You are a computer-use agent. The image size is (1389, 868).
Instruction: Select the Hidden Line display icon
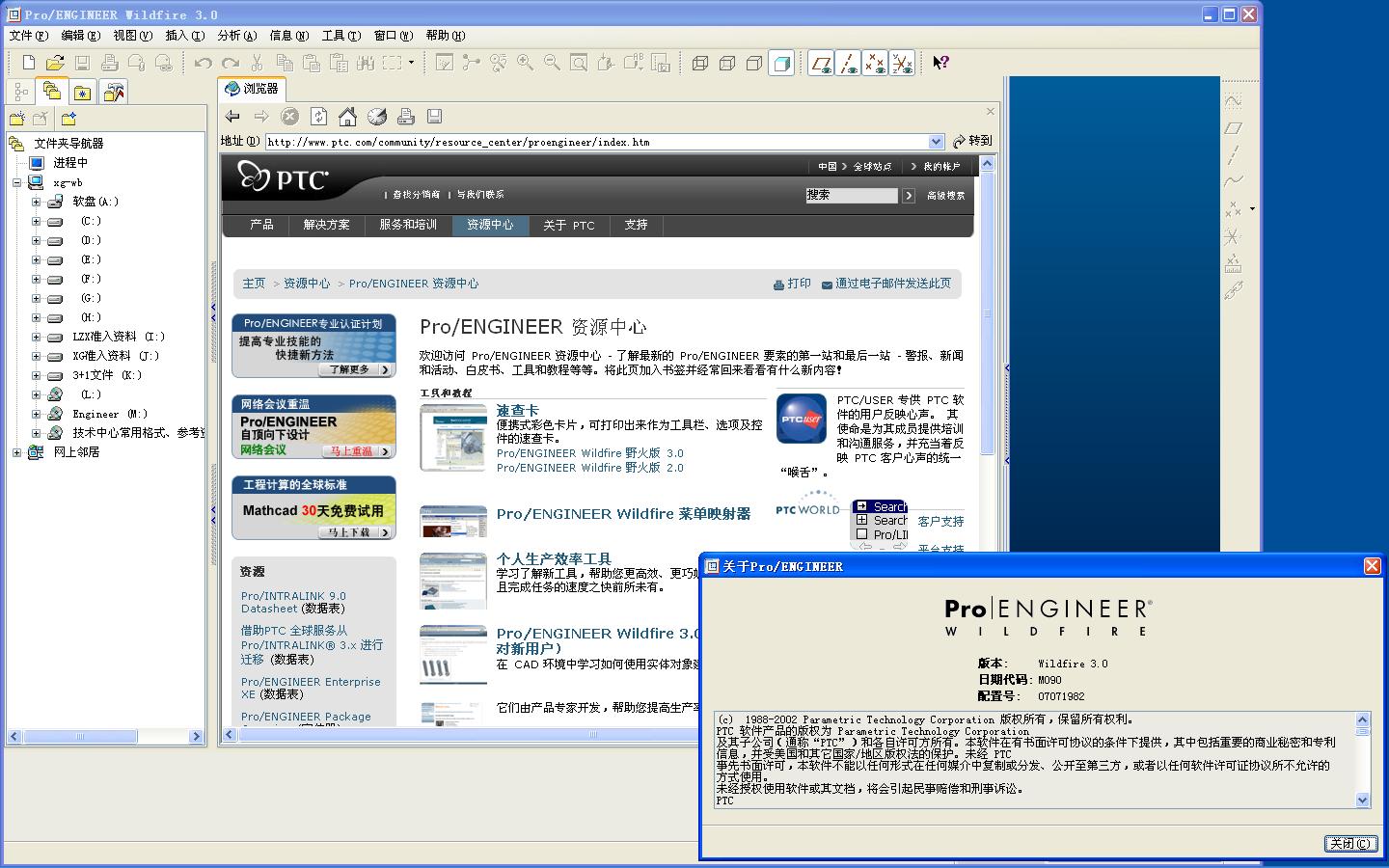click(x=727, y=63)
